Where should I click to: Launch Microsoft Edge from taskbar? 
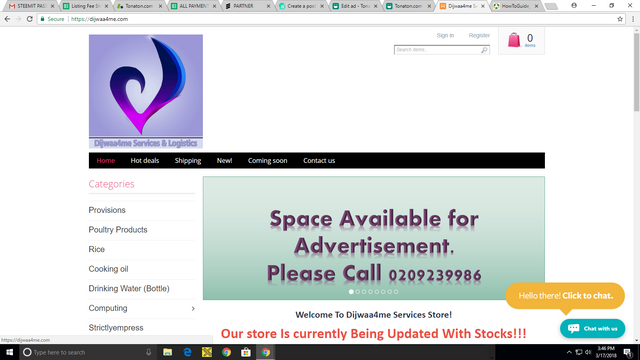coord(187,352)
